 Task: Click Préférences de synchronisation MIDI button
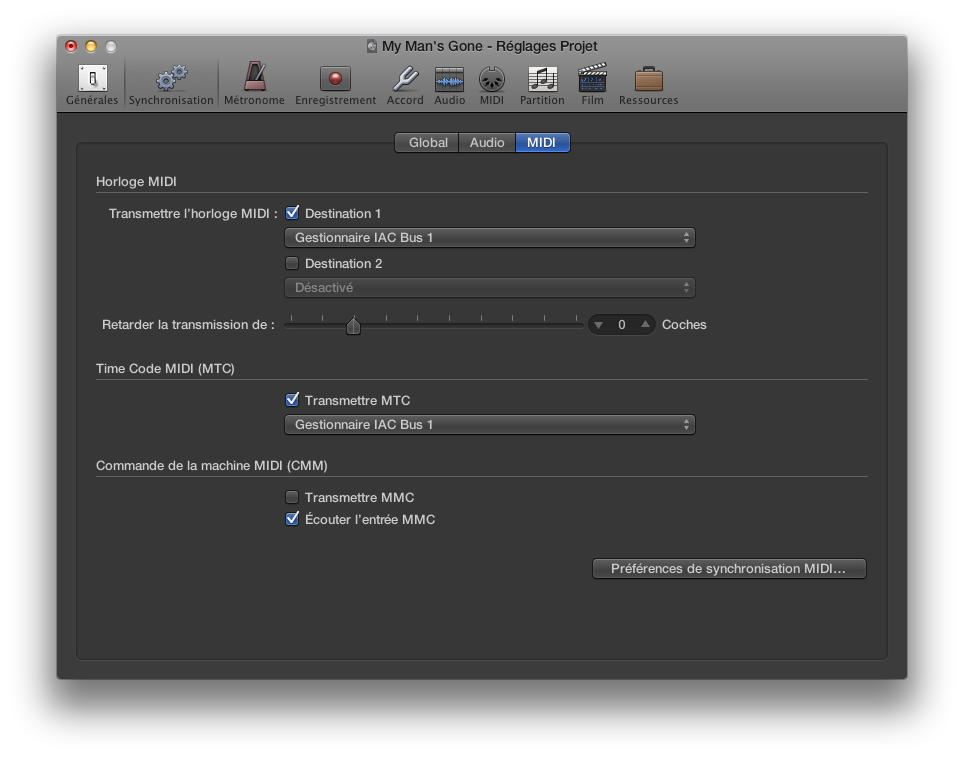[729, 569]
